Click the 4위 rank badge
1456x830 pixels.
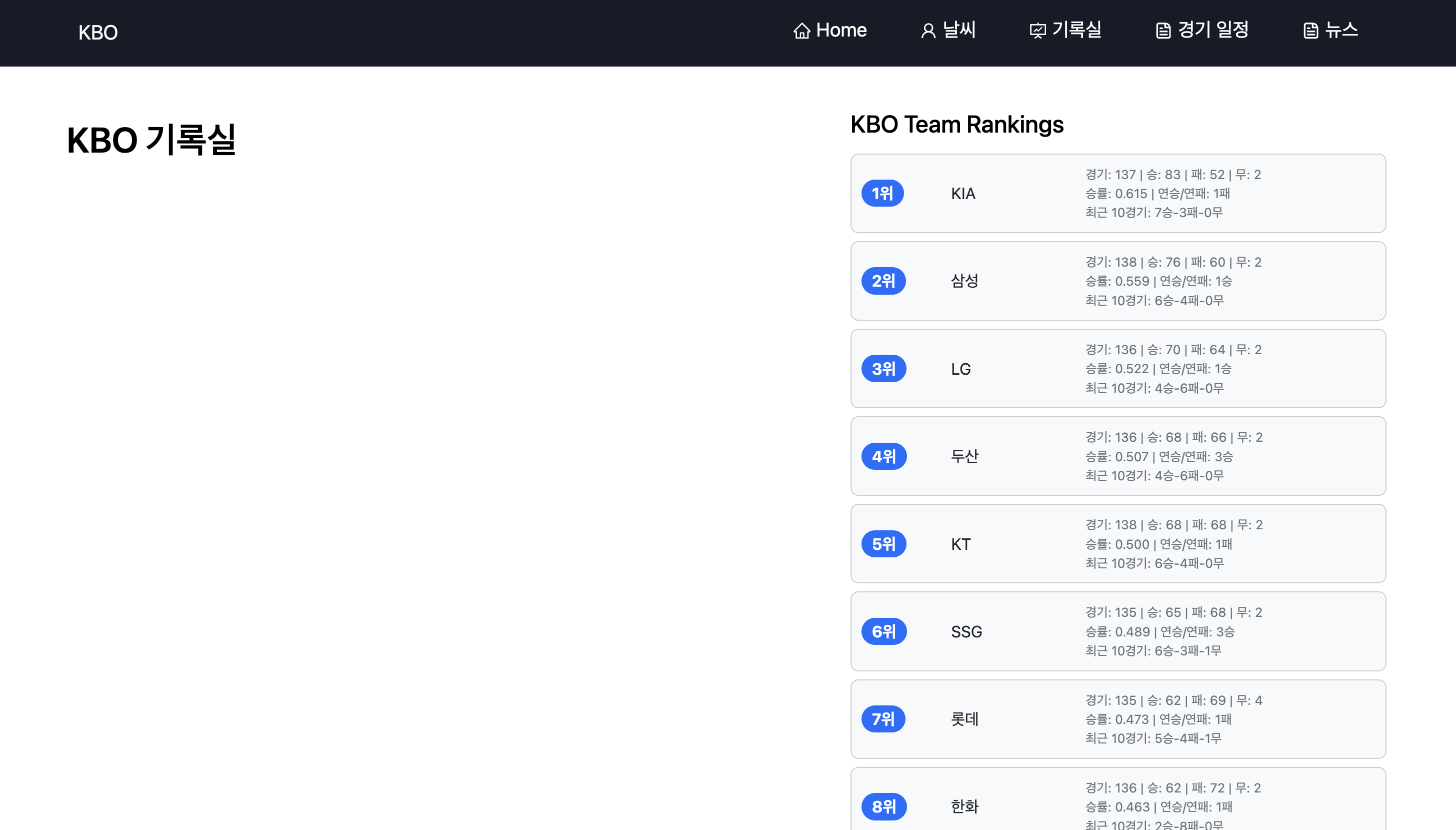[883, 456]
